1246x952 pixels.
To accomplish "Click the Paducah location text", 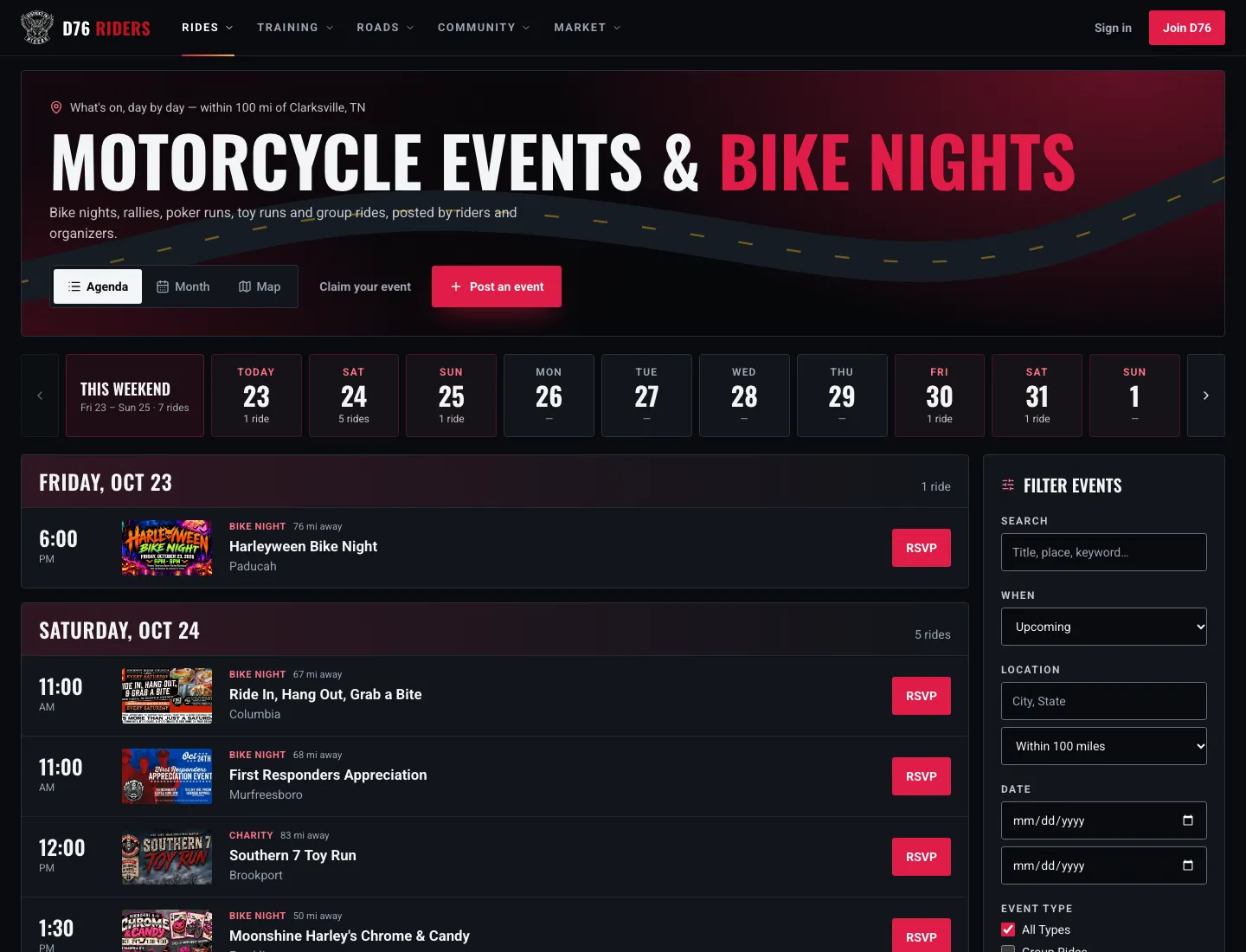I will point(253,566).
